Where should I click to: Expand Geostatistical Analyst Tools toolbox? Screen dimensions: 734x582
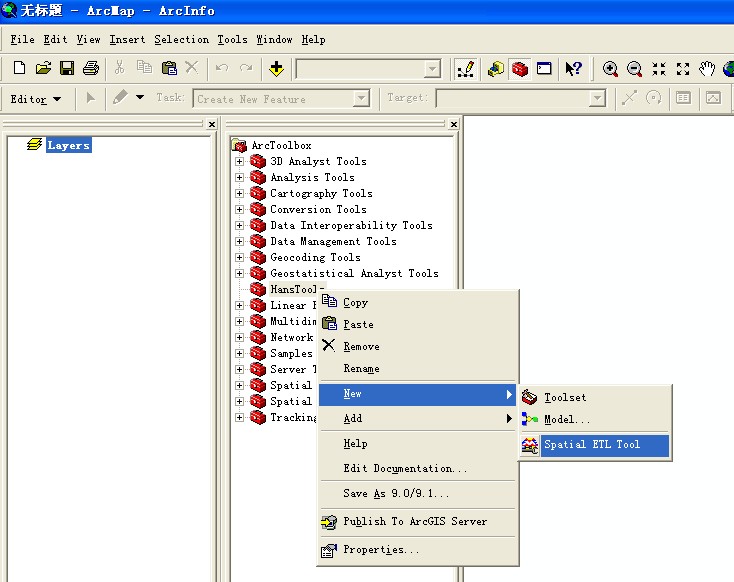239,273
